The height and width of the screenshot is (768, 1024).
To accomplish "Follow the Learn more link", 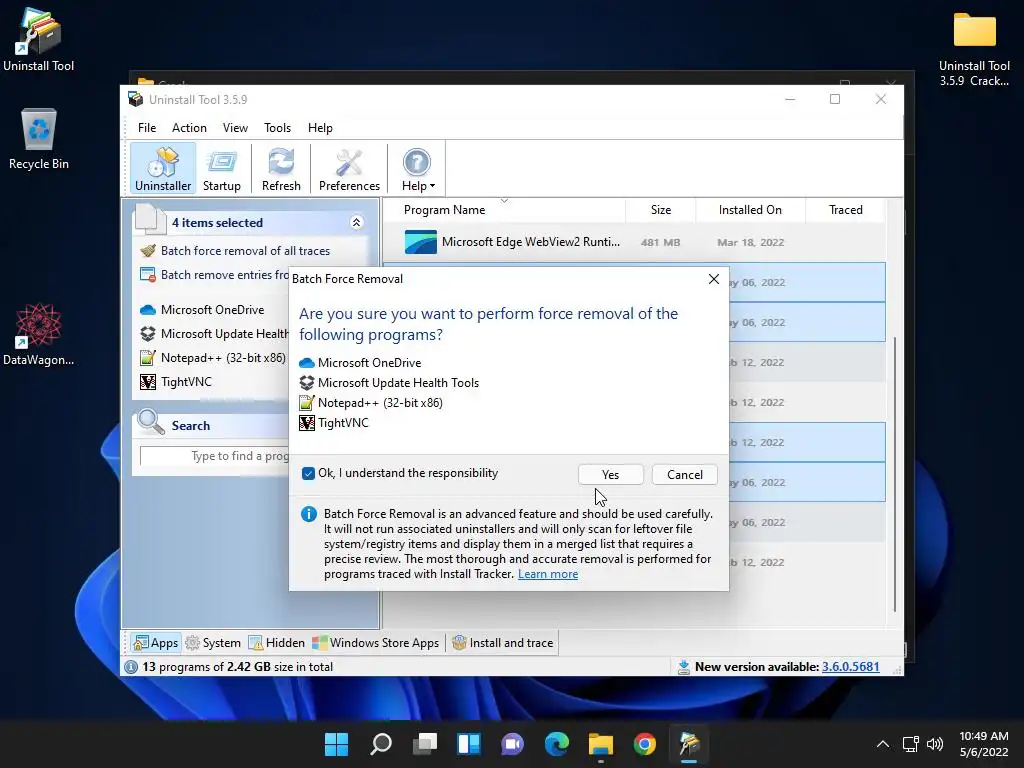I will (548, 574).
